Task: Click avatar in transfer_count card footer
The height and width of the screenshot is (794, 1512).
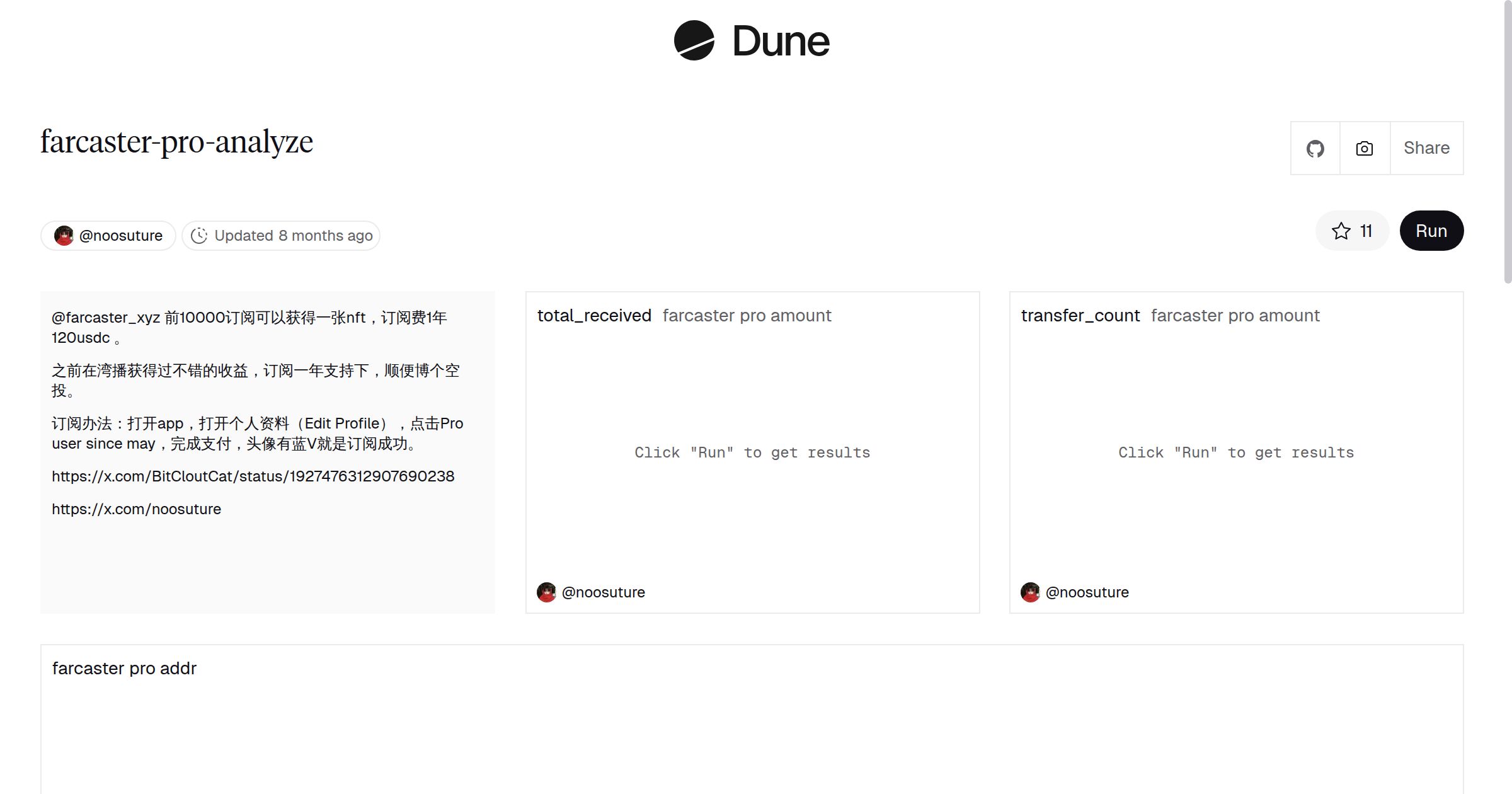Action: [x=1030, y=592]
